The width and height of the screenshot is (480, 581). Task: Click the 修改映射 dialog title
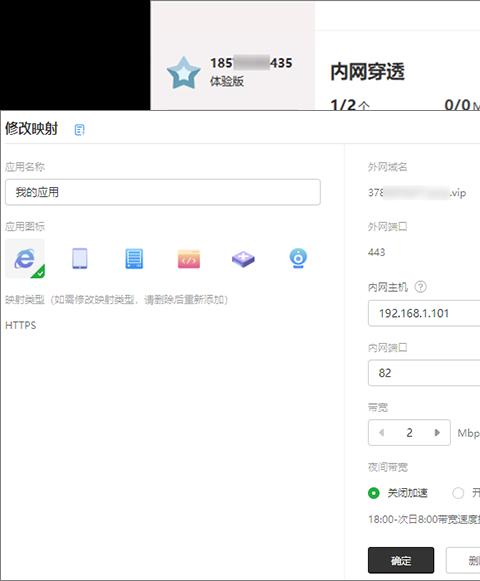coord(32,129)
